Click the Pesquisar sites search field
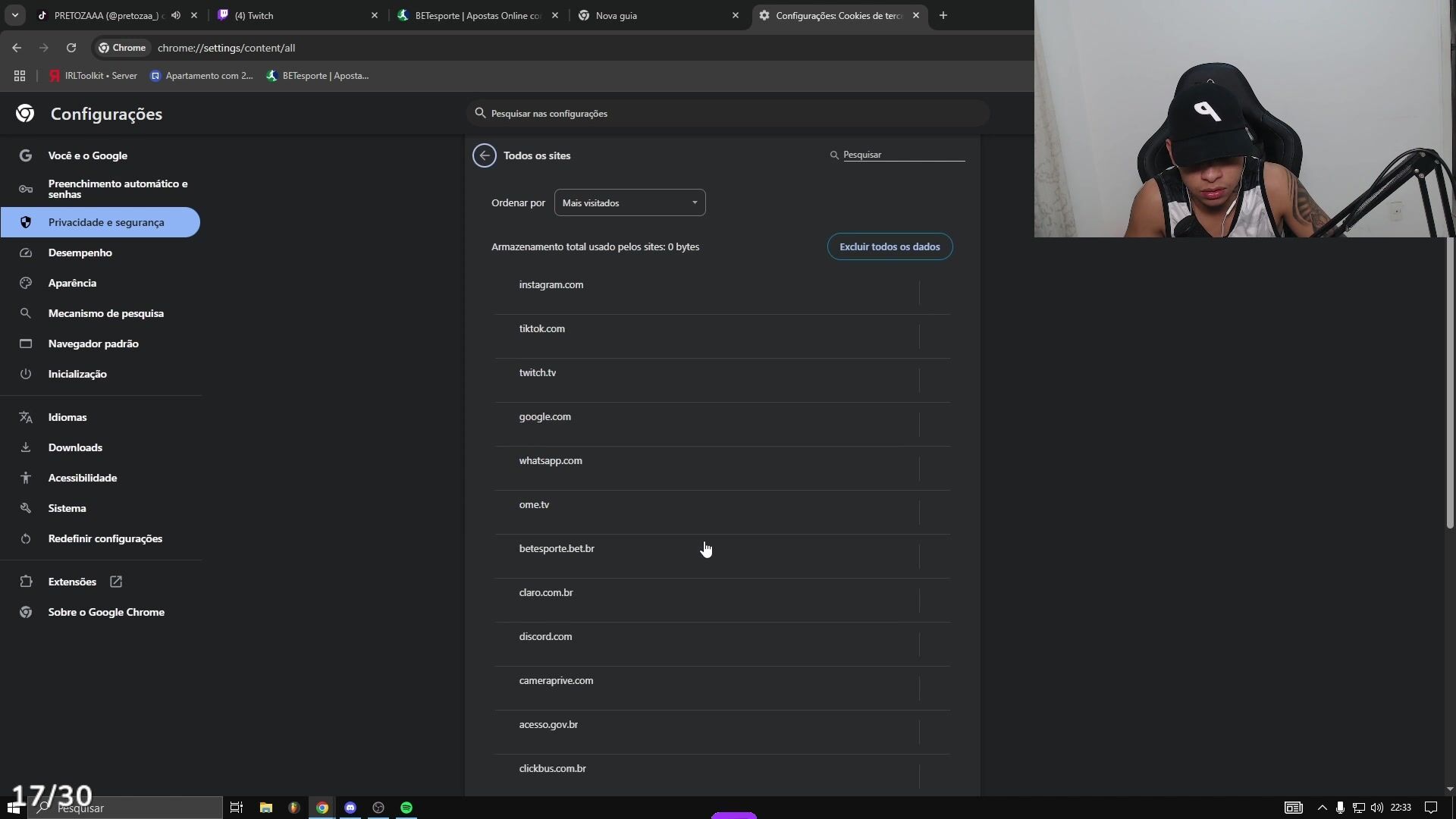The height and width of the screenshot is (819, 1456). tap(902, 155)
